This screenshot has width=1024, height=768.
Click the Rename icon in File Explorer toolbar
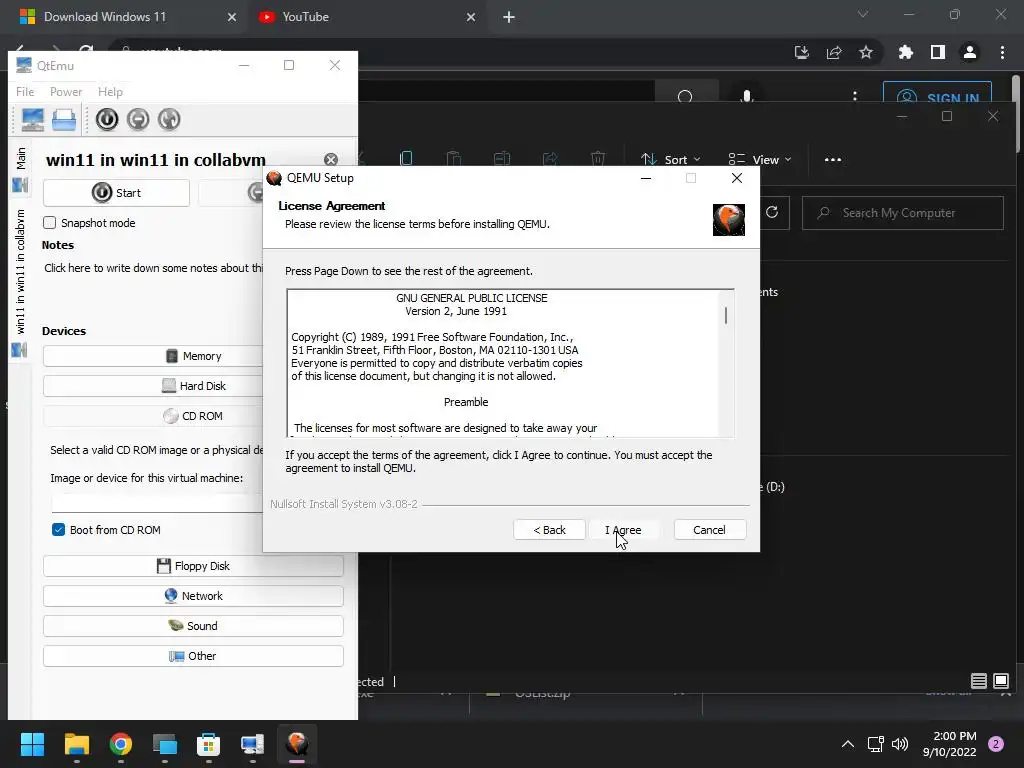pyautogui.click(x=502, y=158)
